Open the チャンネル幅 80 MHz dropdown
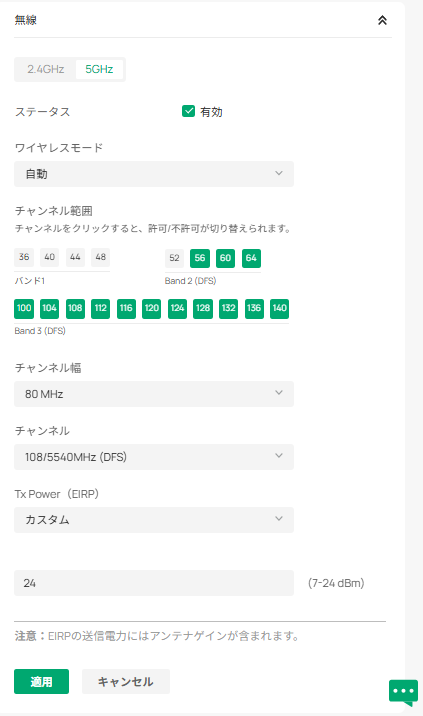 pyautogui.click(x=154, y=394)
